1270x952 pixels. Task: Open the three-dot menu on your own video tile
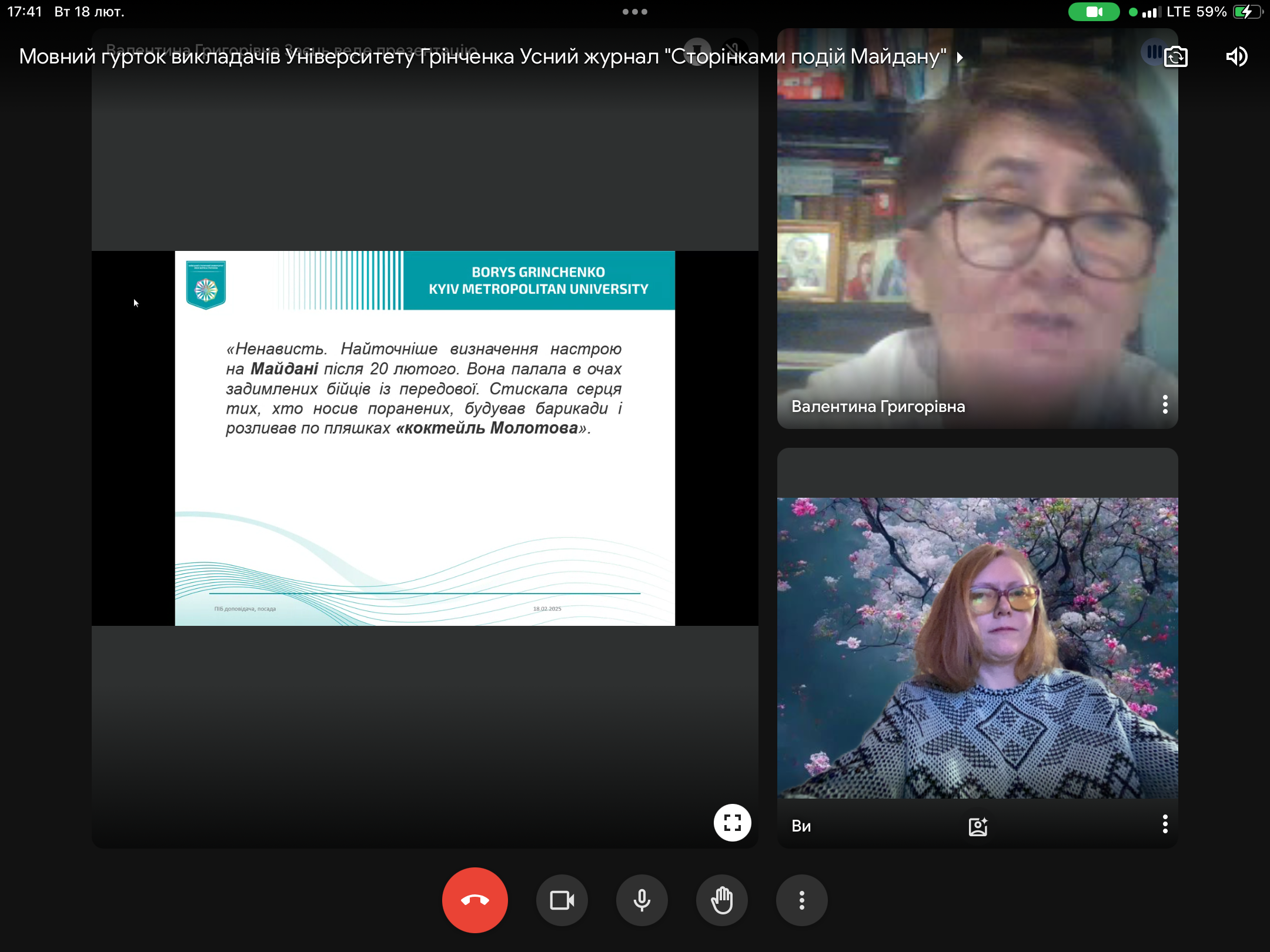1165,824
